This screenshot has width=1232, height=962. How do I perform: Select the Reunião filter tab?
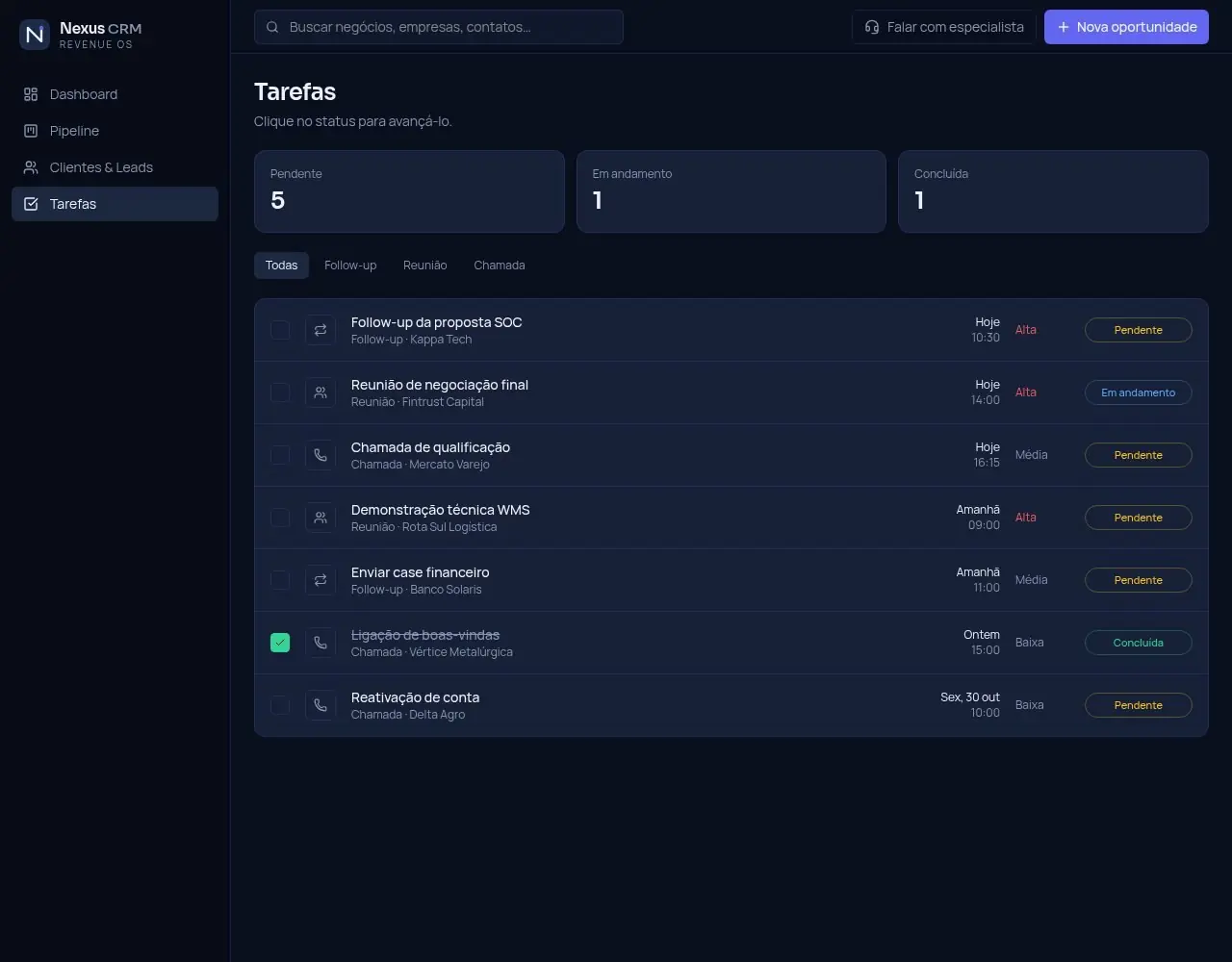click(424, 266)
